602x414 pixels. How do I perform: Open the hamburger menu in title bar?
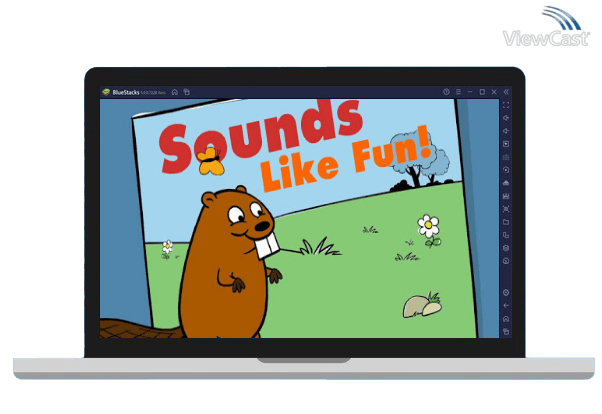coord(458,92)
